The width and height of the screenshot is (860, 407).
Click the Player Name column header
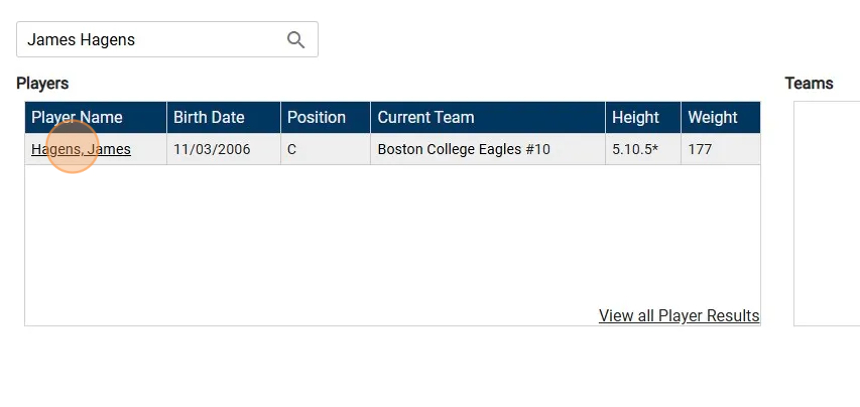[x=77, y=117]
